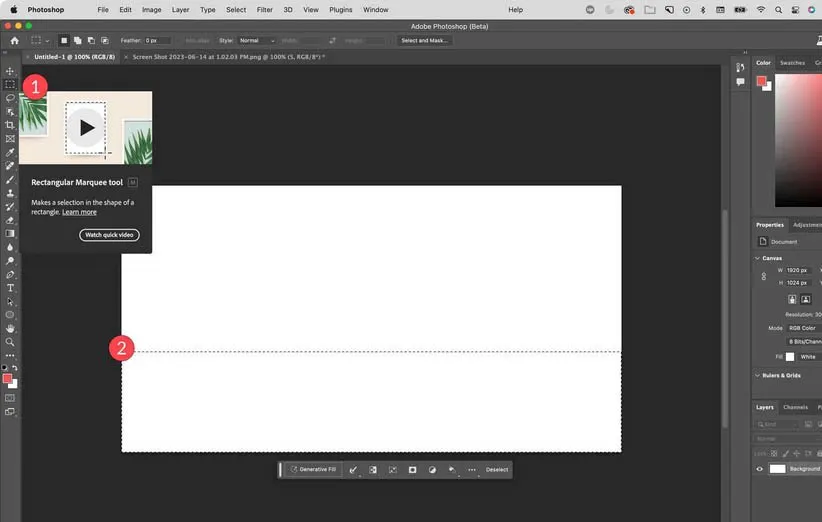Collapse the Rulers & Grids section
822x522 pixels.
[757, 375]
